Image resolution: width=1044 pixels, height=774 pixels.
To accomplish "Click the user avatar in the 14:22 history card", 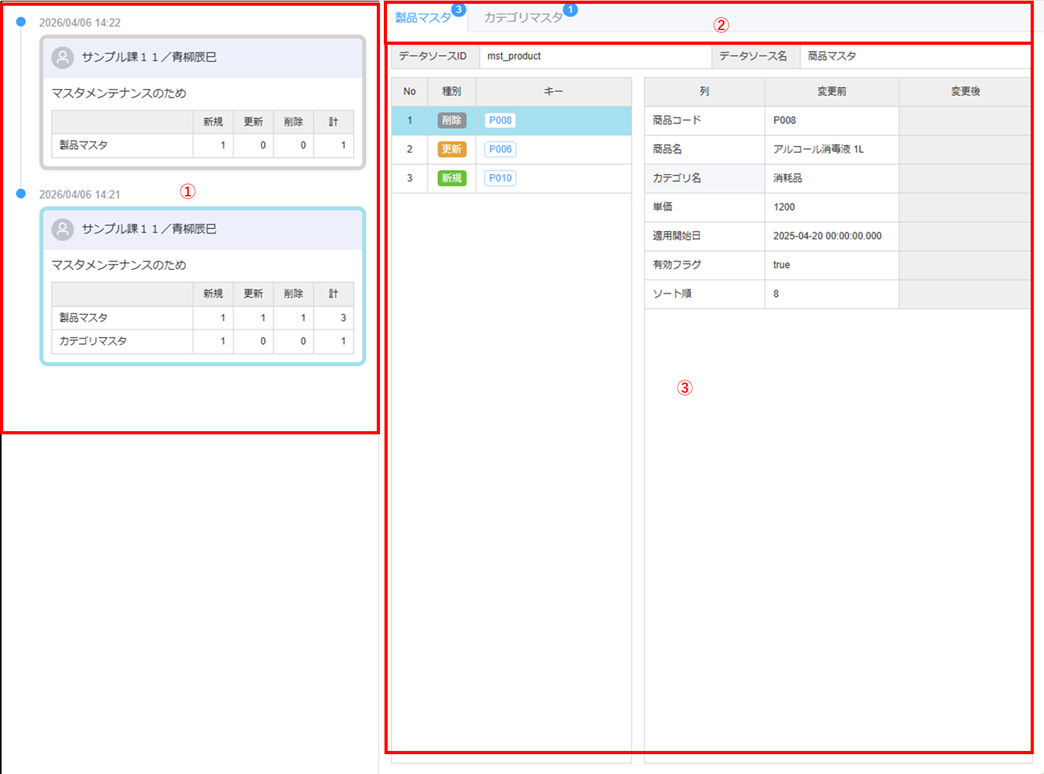I will [63, 58].
